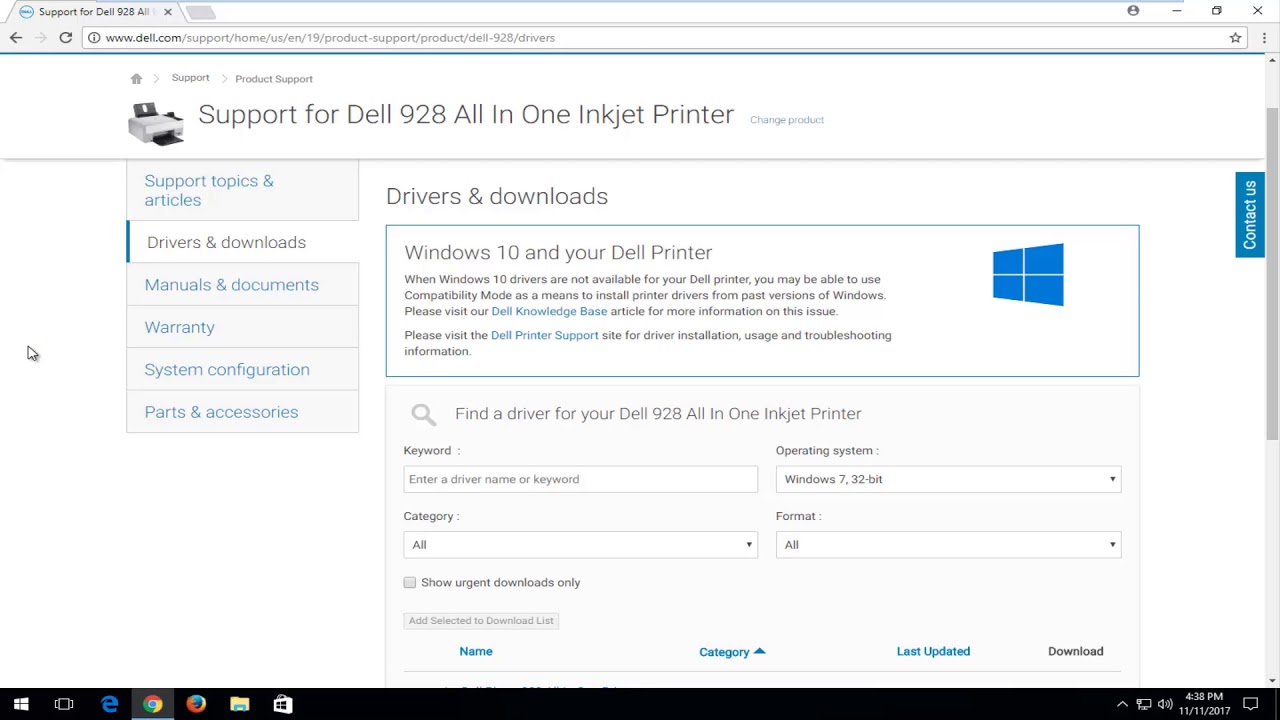Click Support in the breadcrumb
Screen dimensions: 1280x720
coord(190,78)
